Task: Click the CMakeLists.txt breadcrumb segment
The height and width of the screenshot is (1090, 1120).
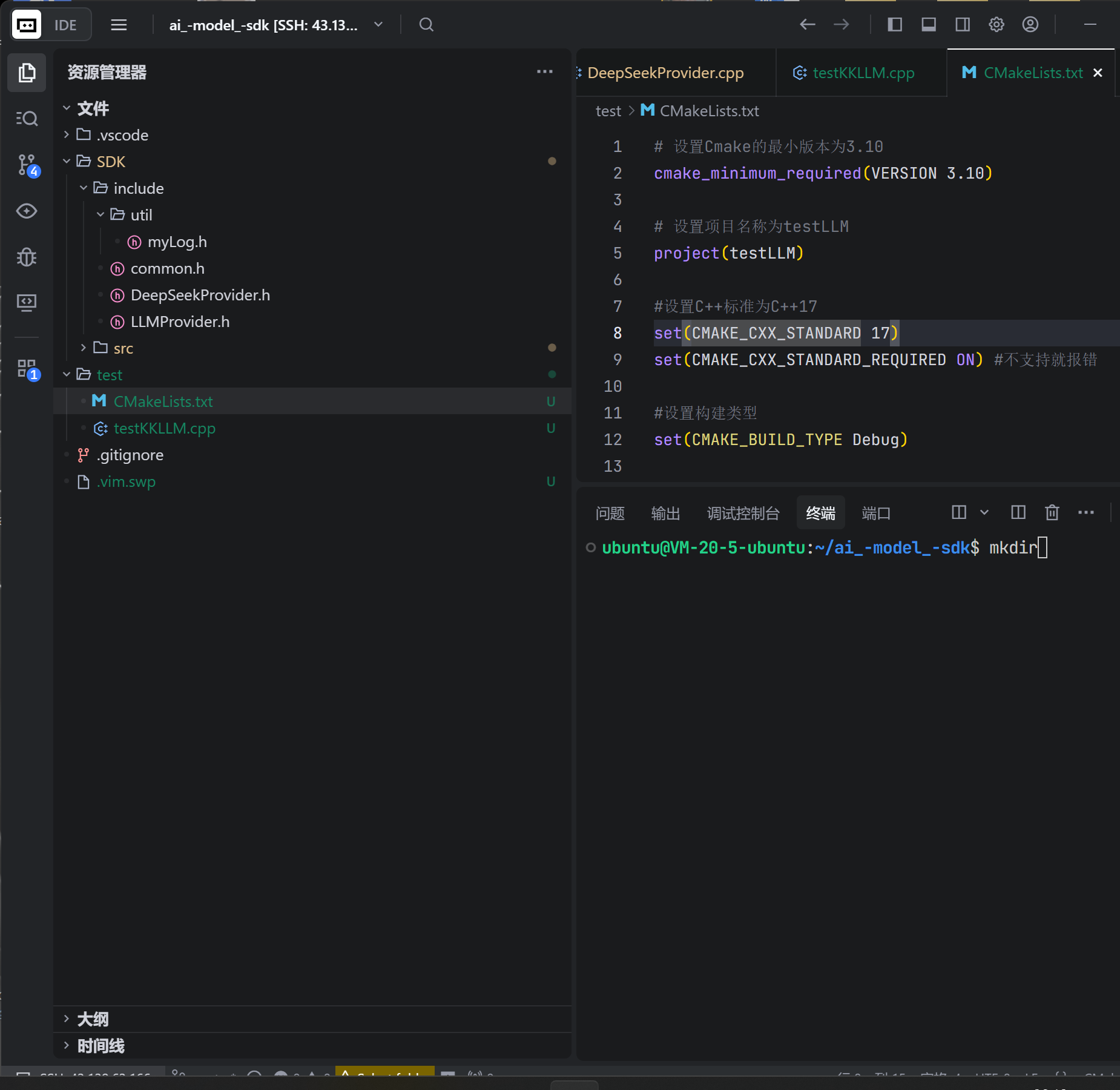Action: click(x=709, y=111)
